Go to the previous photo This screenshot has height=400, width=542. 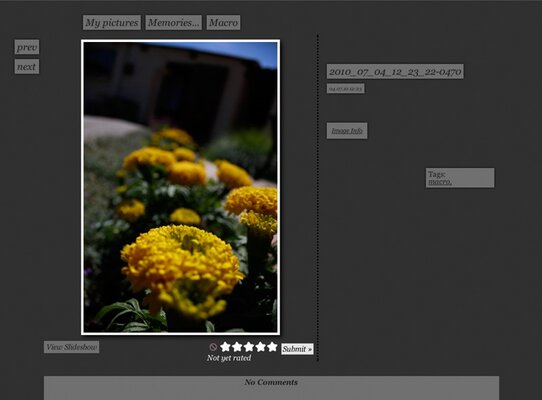click(27, 47)
